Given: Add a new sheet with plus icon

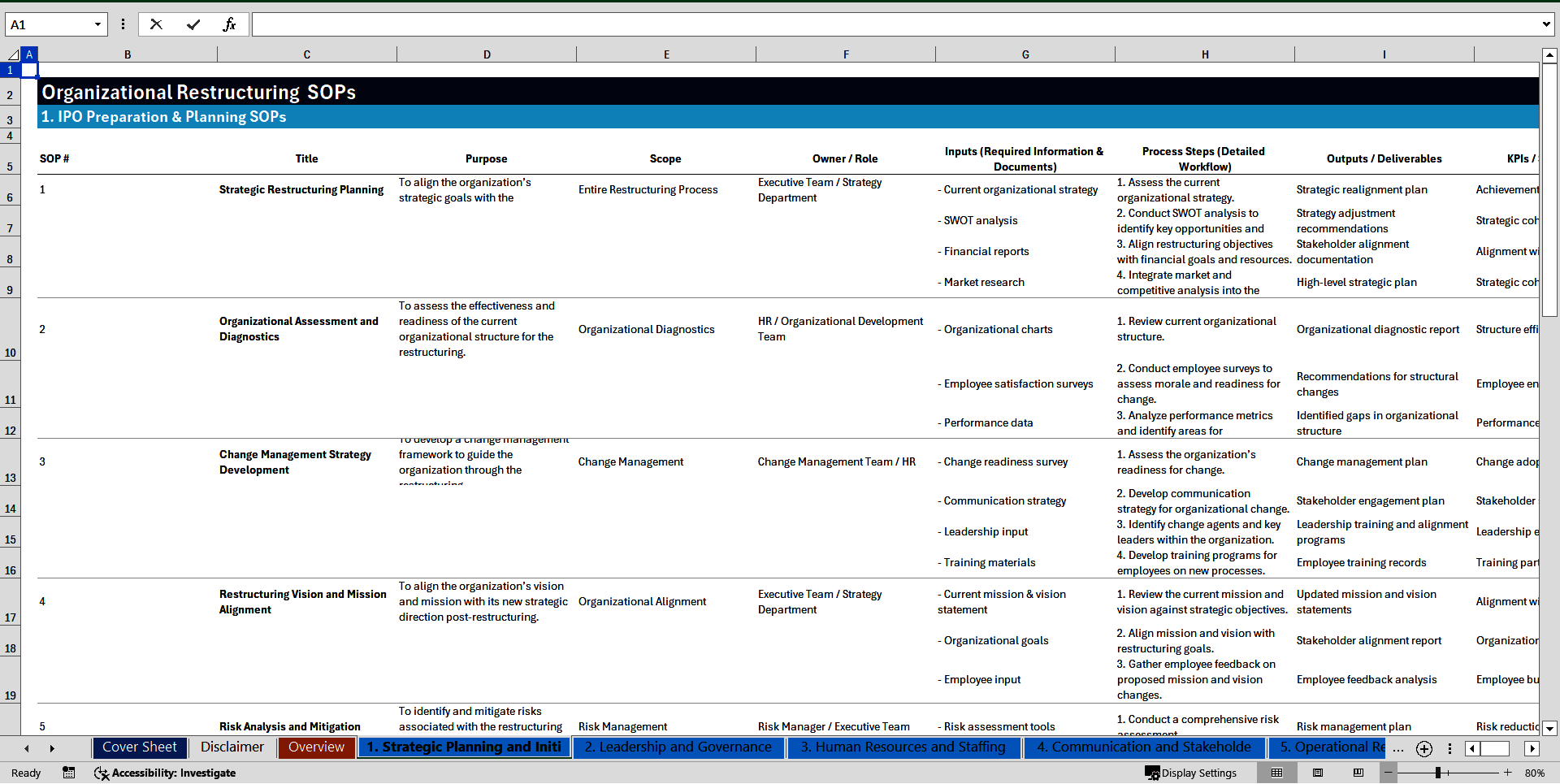Looking at the screenshot, I should pyautogui.click(x=1423, y=748).
